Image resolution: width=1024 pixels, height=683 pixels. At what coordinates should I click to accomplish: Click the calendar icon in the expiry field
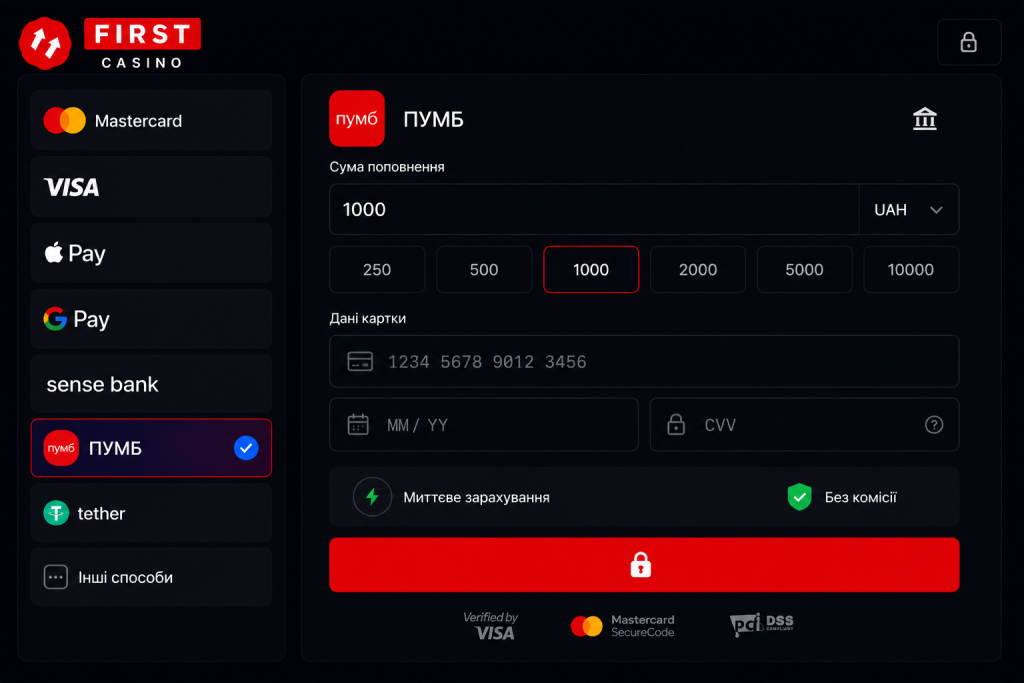(x=358, y=424)
